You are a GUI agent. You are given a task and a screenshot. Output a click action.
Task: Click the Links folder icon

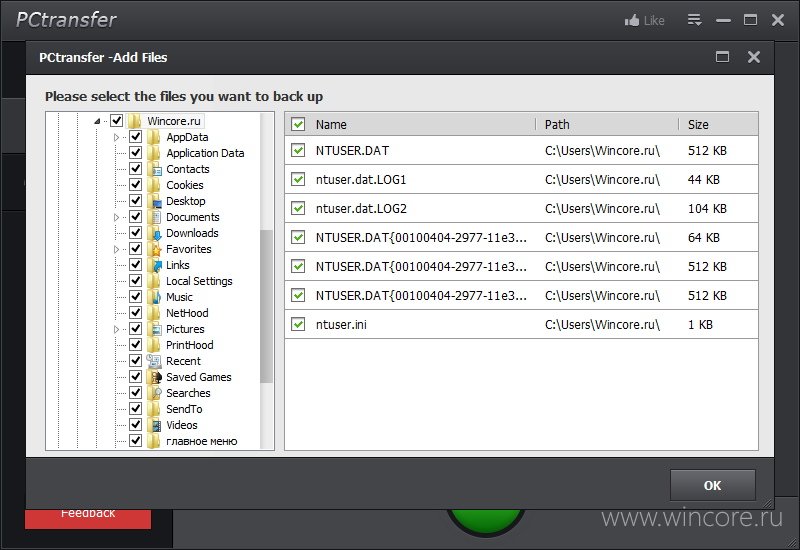pyautogui.click(x=153, y=265)
